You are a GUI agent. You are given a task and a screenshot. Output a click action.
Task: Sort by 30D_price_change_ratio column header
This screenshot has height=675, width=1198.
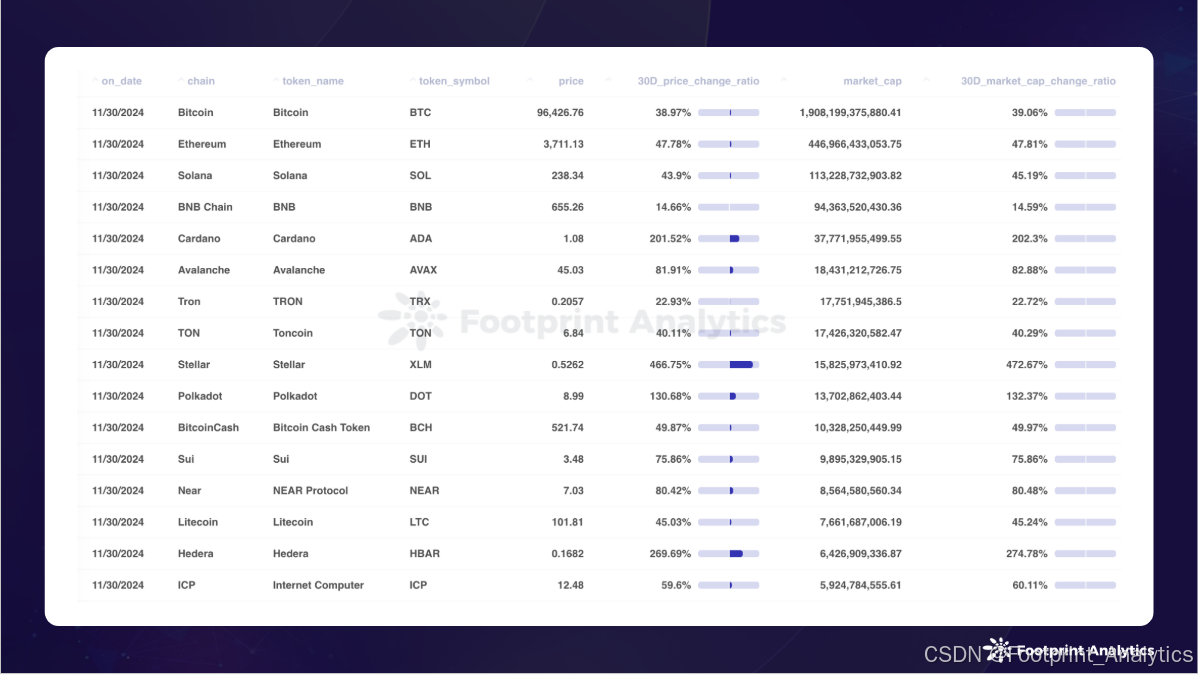[x=698, y=81]
